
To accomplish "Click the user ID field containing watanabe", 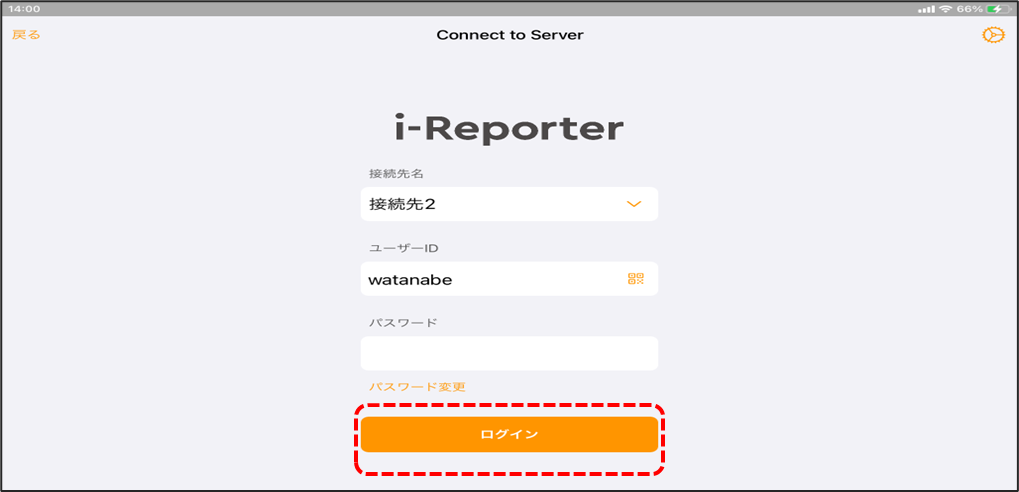I will coord(490,279).
